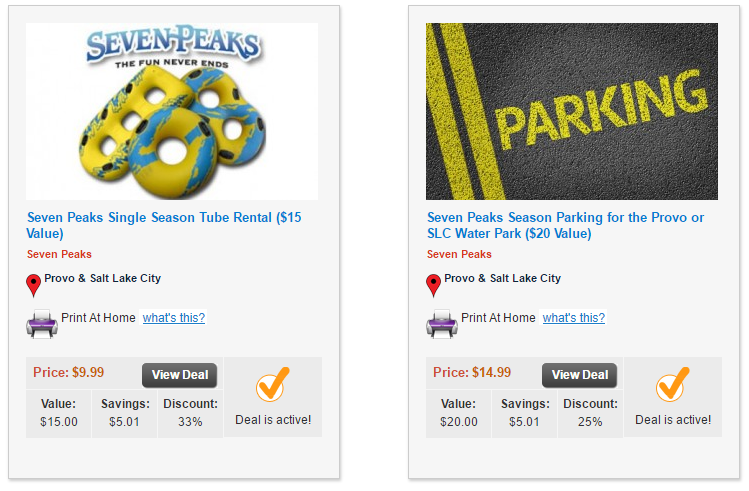
Task: Click Seven Peaks merchant name under tube rental
Action: [59, 254]
